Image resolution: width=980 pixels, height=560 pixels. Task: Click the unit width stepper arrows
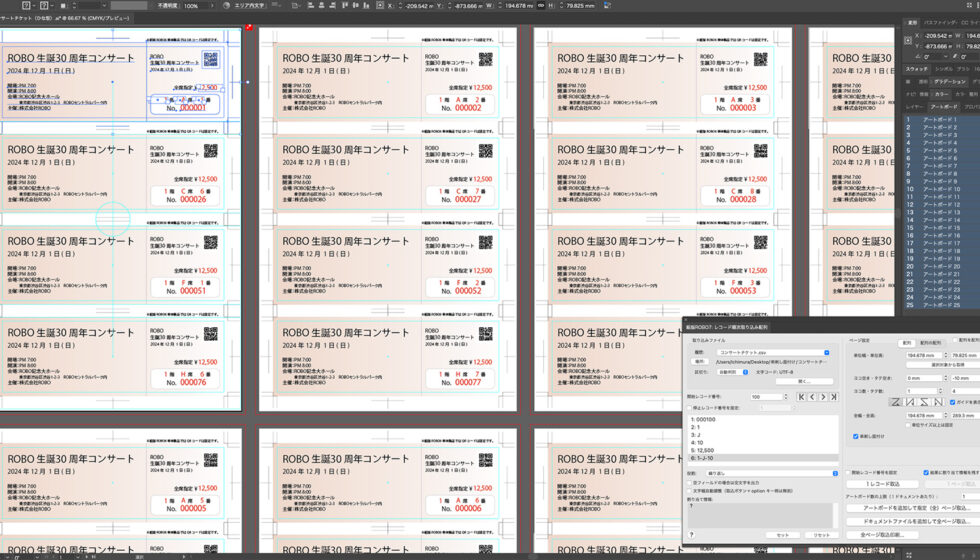pyautogui.click(x=946, y=356)
